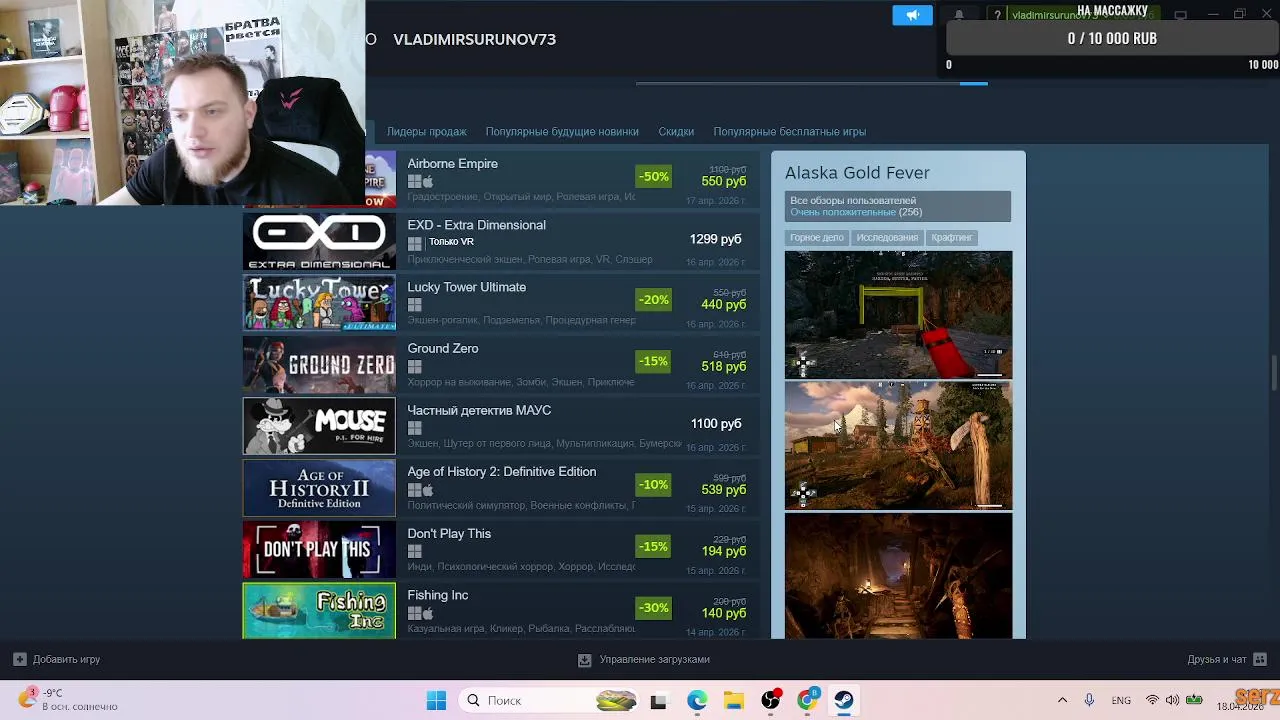Image resolution: width=1280 pixels, height=720 pixels.
Task: View the Alaska Gold Fever cabin screenshot
Action: click(898, 446)
